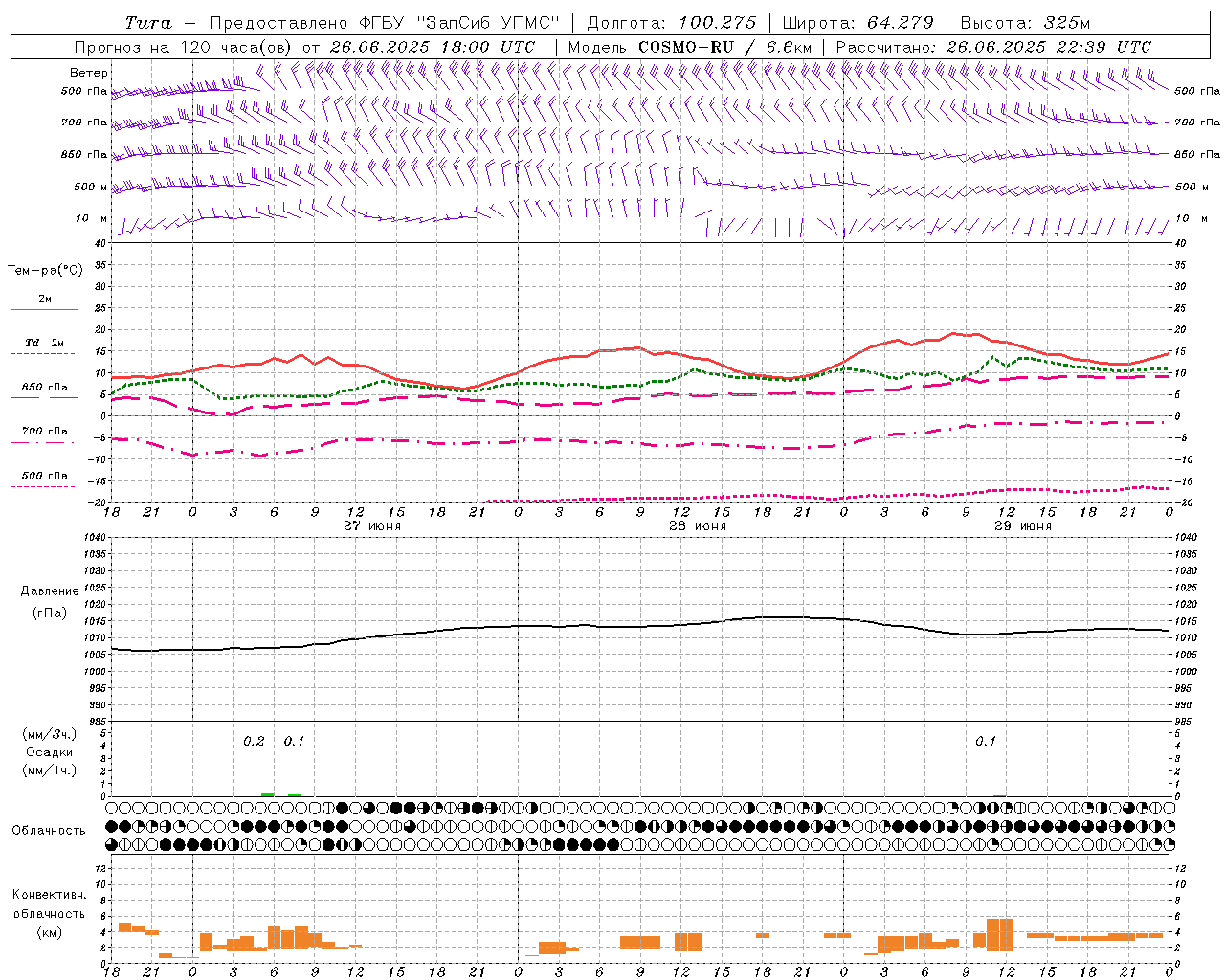Click the "Конвективн." convective cloud label

49,895
